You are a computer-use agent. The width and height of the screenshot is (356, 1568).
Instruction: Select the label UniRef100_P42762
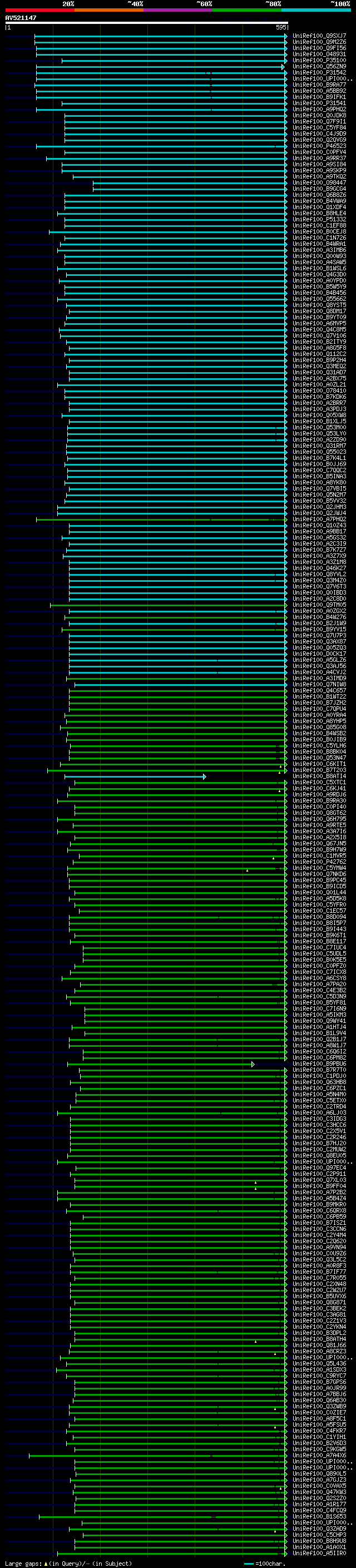(x=319, y=862)
